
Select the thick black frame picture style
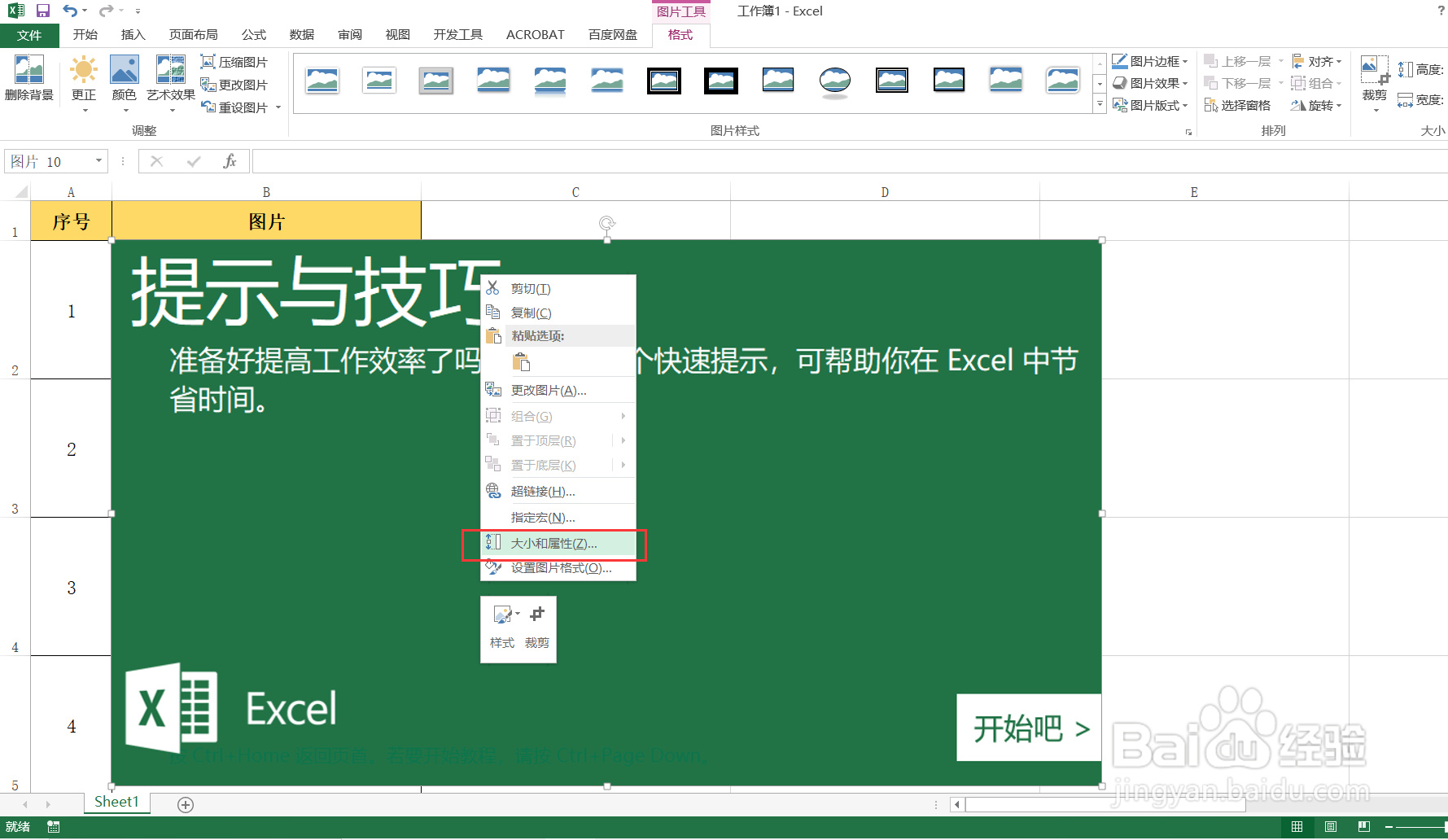point(721,81)
